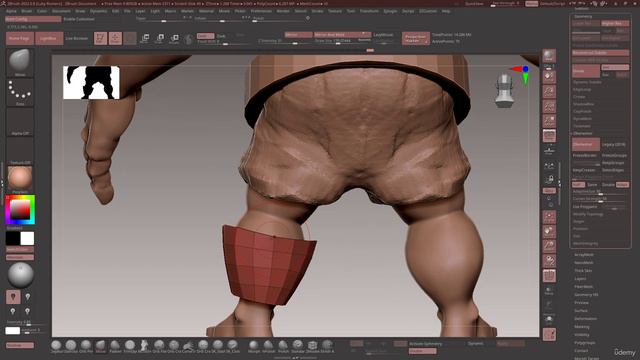
Task: Select the Move brush in bottom shelf
Action: [100, 346]
